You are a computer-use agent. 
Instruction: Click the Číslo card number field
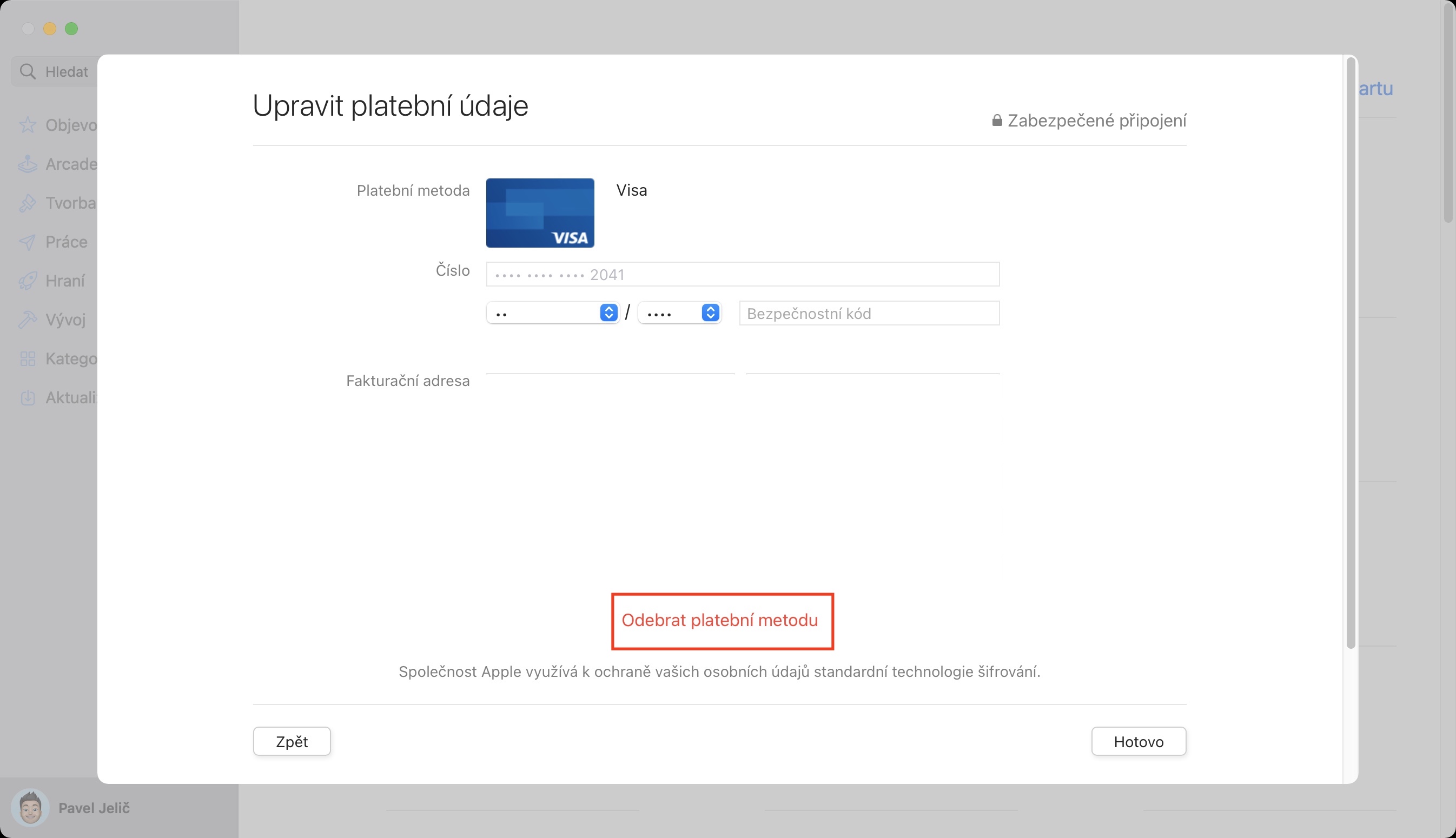click(743, 275)
